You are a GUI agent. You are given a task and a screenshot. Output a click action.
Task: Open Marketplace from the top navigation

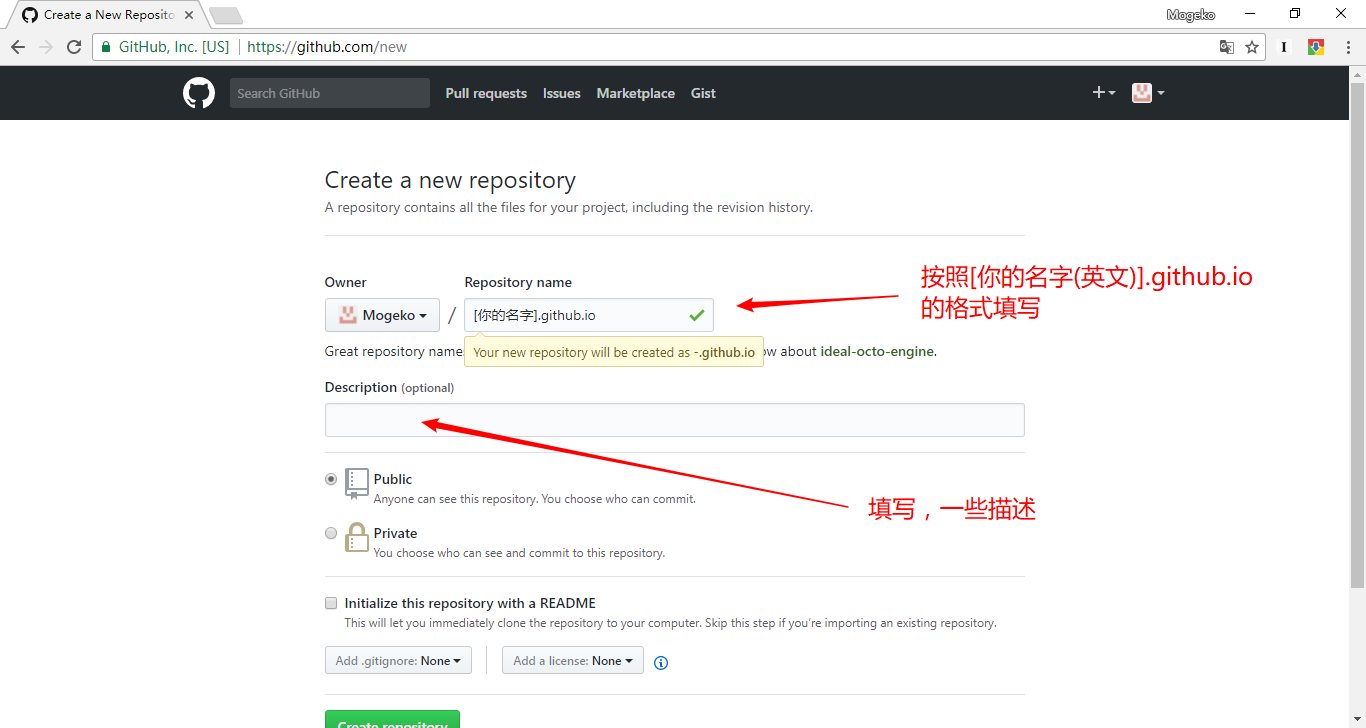(635, 93)
